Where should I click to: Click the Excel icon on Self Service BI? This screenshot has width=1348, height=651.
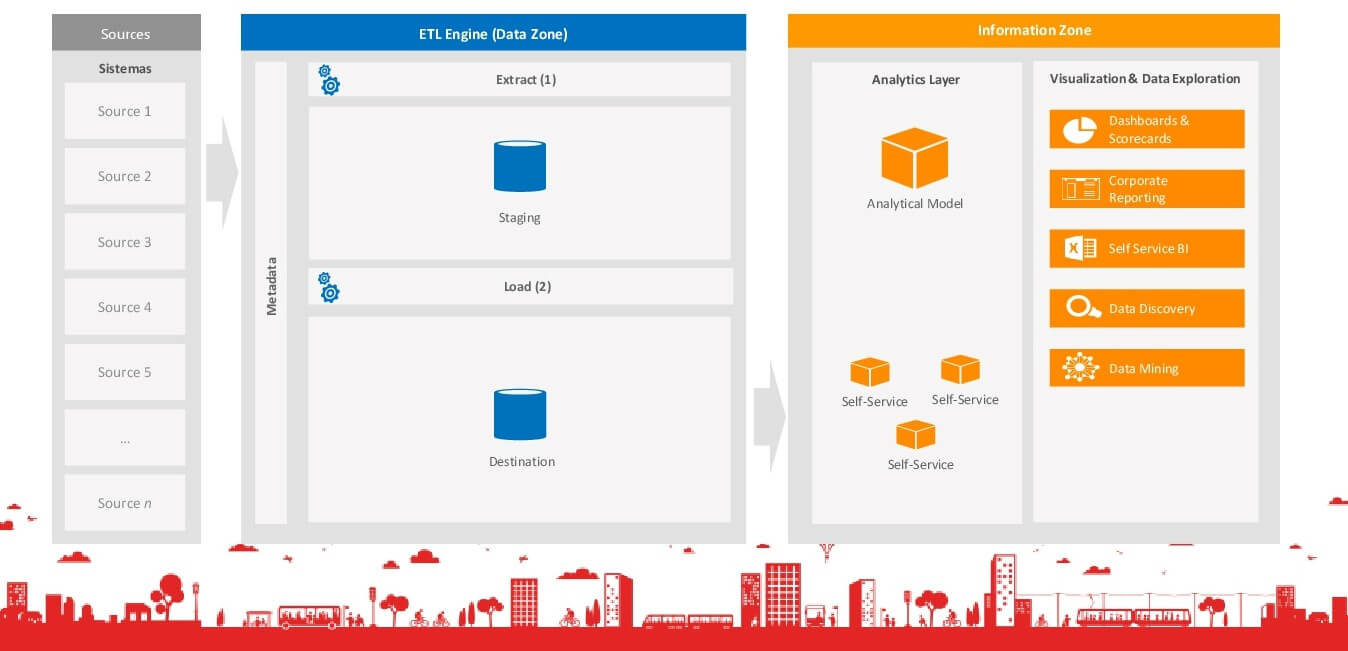click(x=1080, y=249)
